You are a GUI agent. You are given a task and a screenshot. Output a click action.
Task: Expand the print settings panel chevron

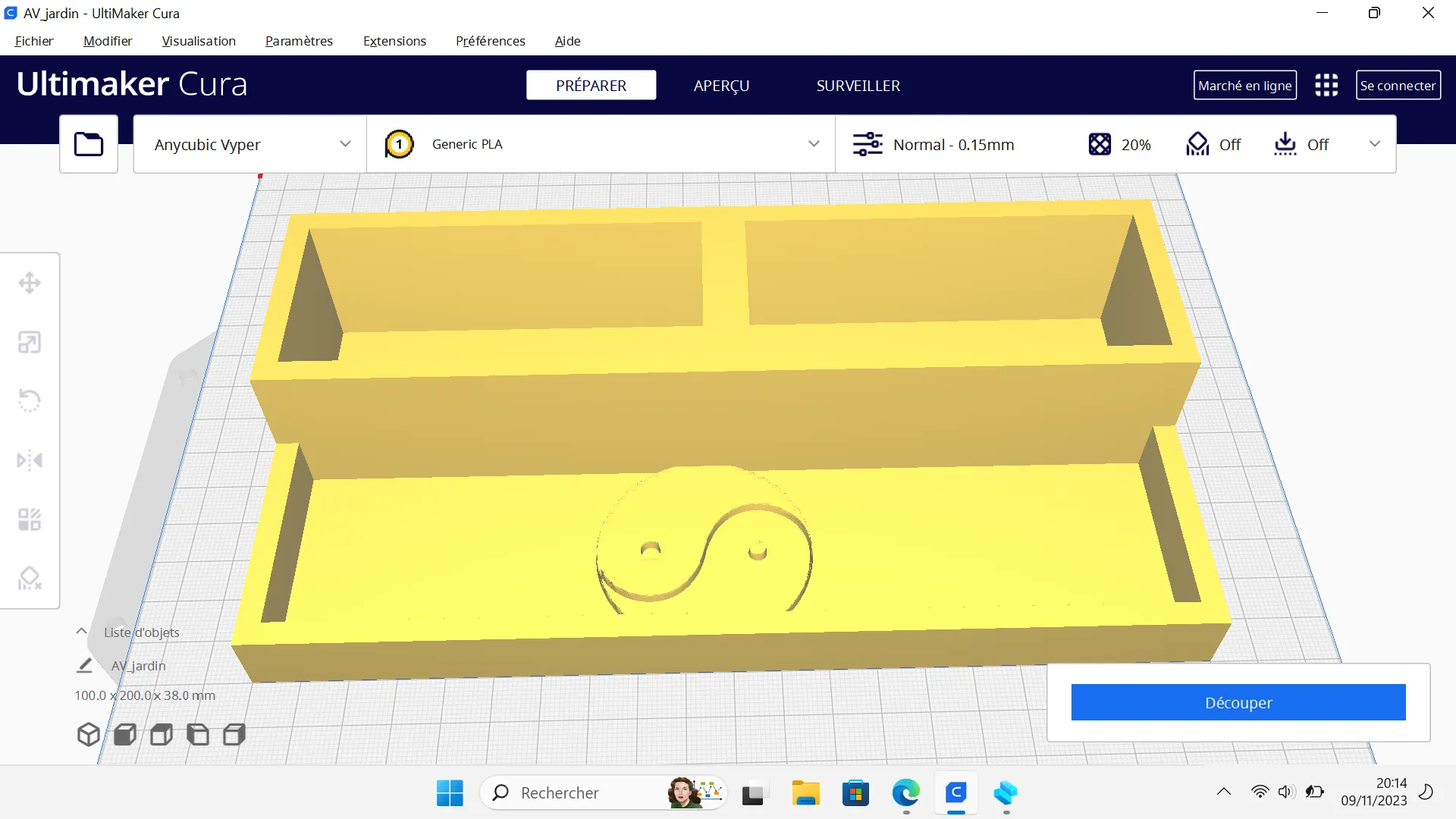(1375, 144)
